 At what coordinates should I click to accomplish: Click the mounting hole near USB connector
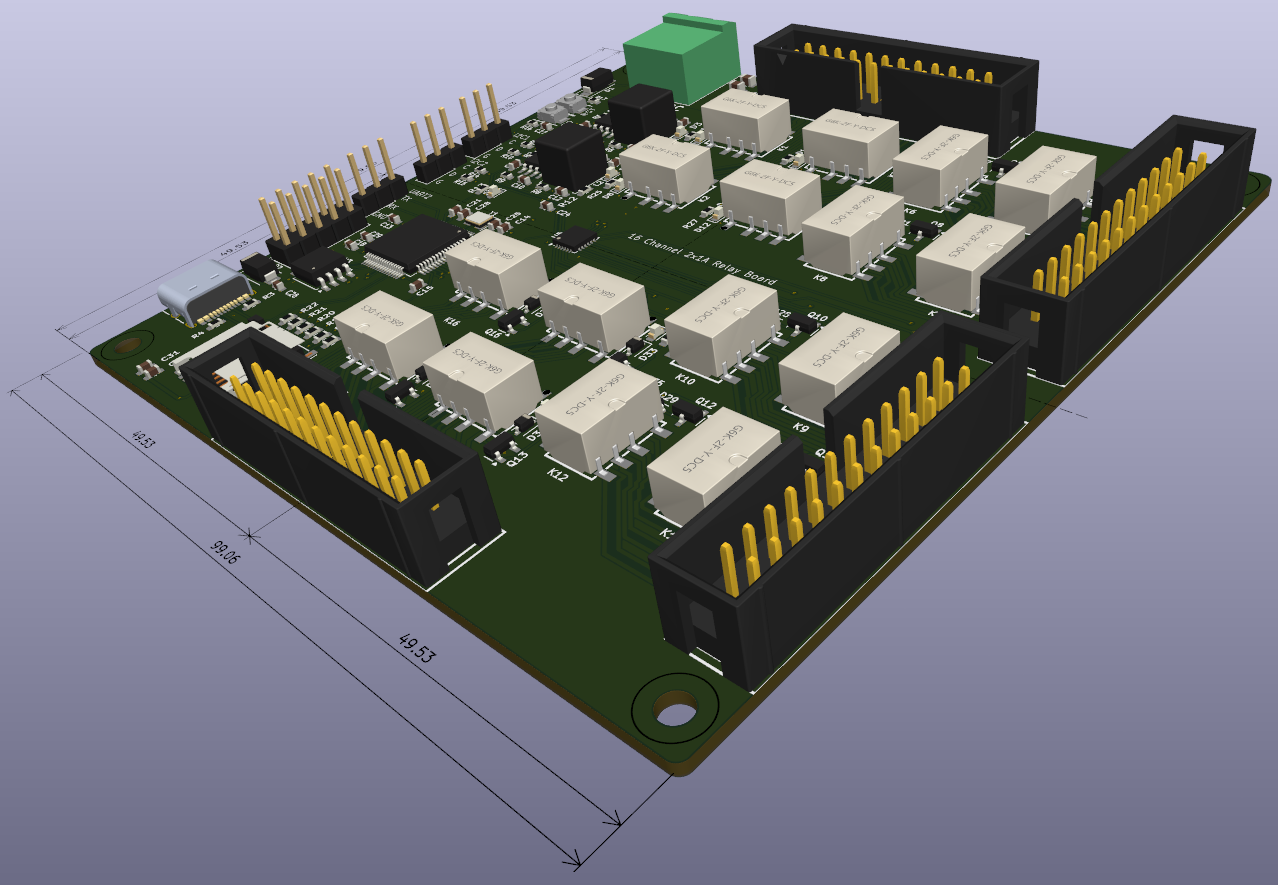click(127, 346)
